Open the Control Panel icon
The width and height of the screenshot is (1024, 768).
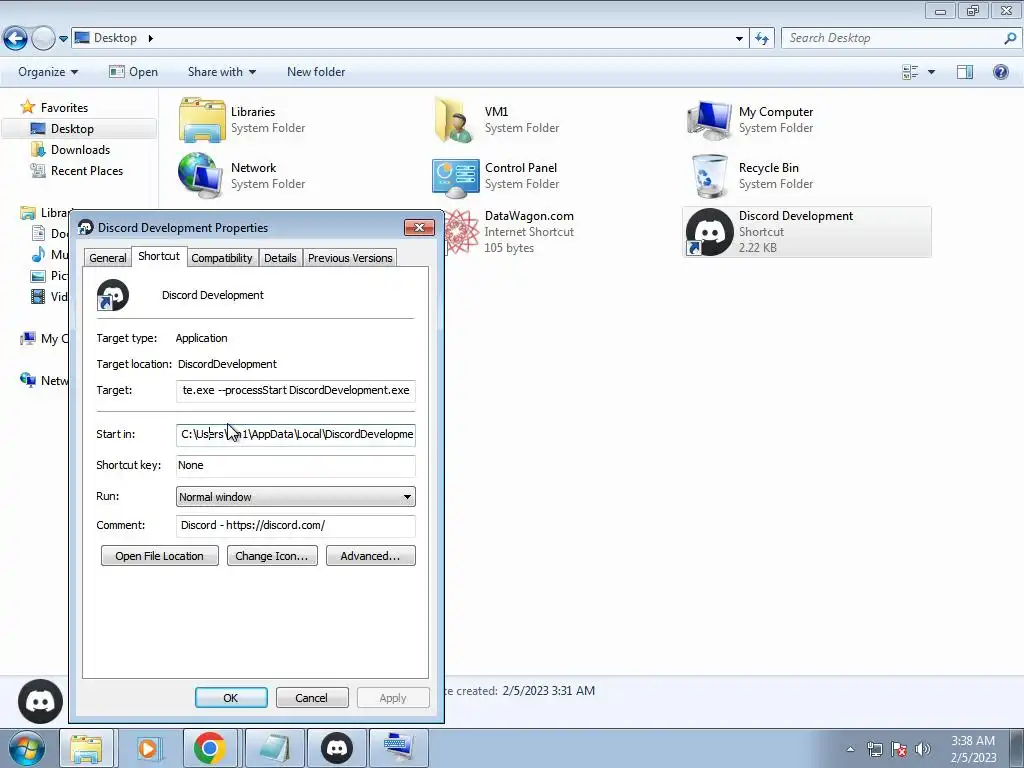(456, 176)
